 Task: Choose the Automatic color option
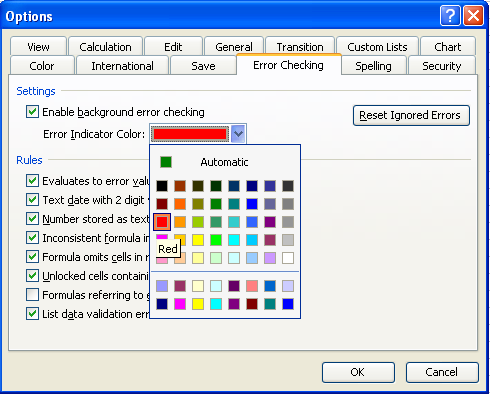(x=225, y=162)
